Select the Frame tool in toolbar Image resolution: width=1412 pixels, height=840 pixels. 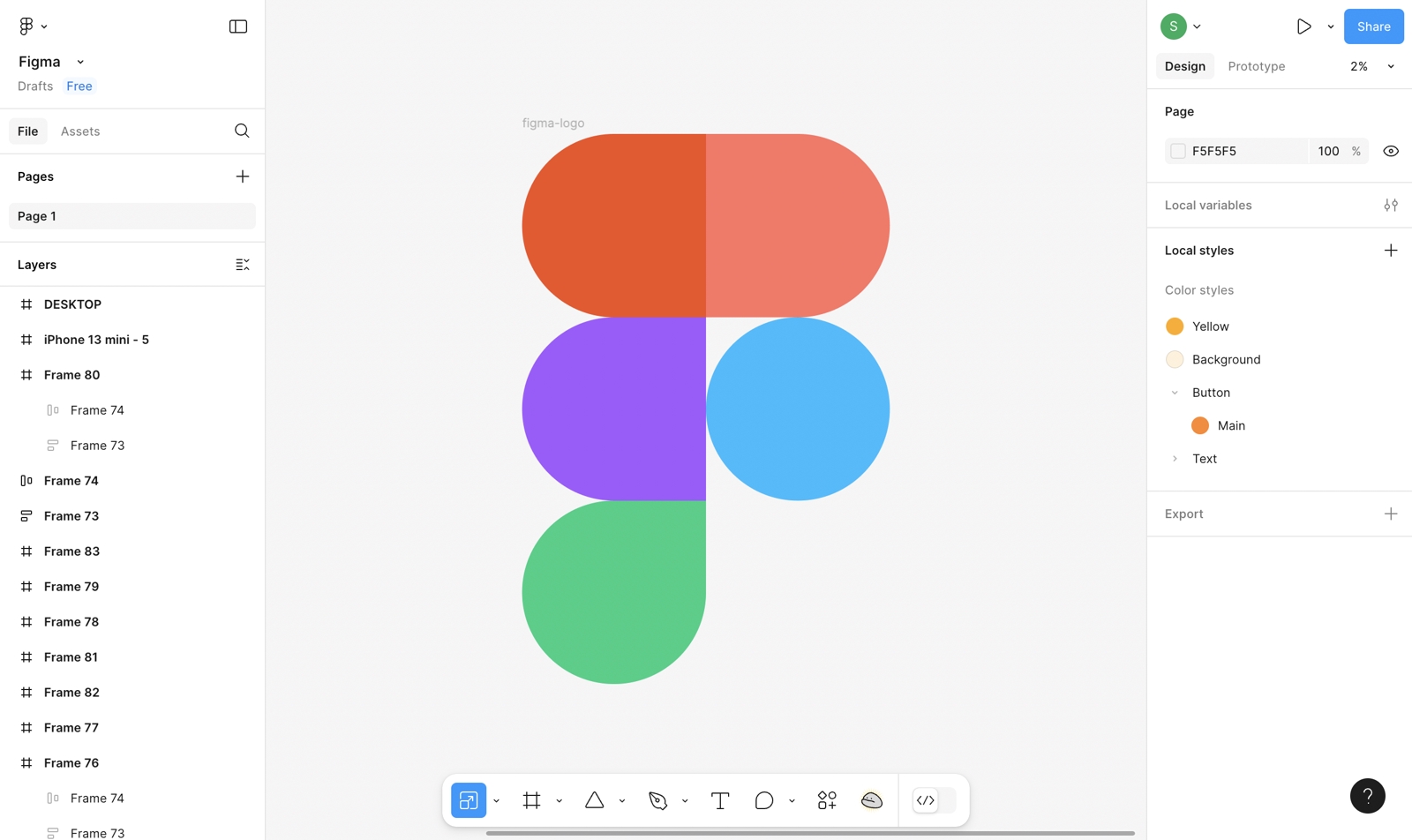[531, 800]
